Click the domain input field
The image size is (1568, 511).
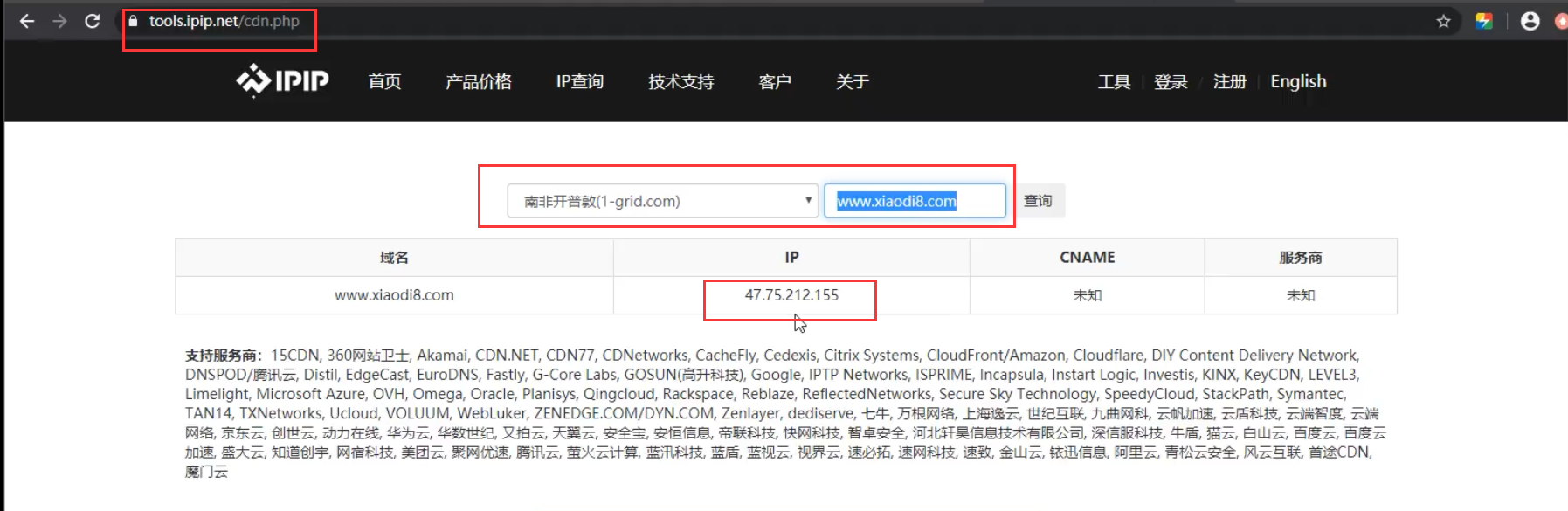click(915, 201)
